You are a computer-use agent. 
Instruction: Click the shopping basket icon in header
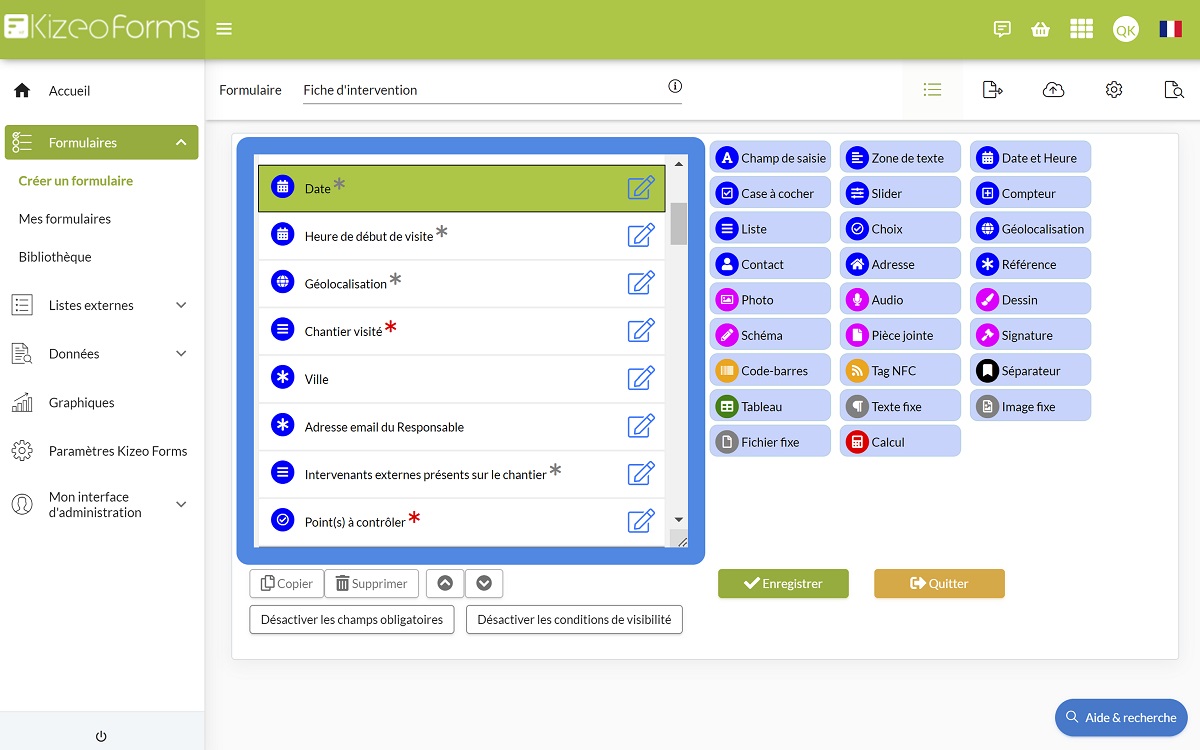click(x=1041, y=29)
